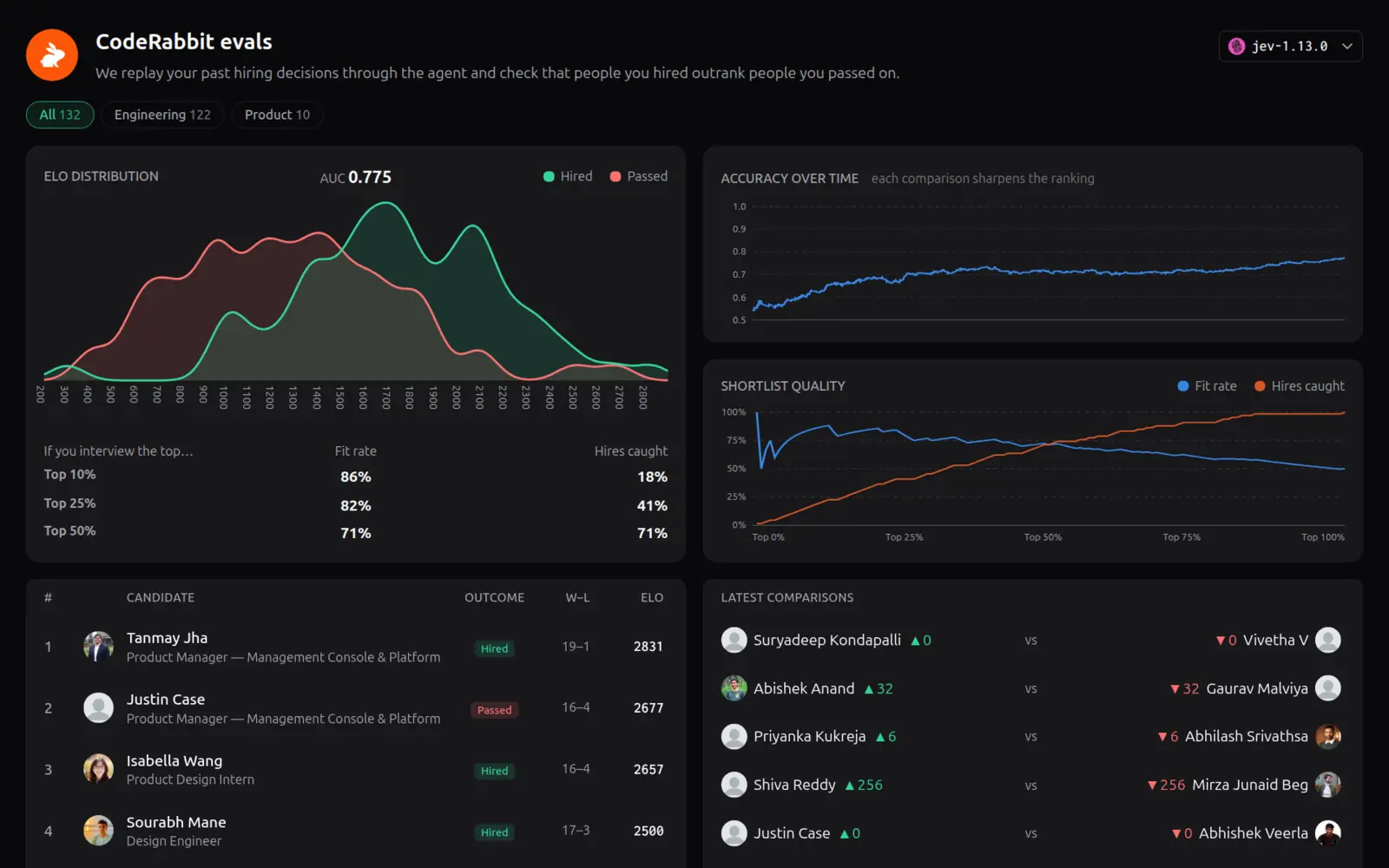Click the Hired badge for Sourabh Mane
Image resolution: width=1389 pixels, height=868 pixels.
(494, 832)
